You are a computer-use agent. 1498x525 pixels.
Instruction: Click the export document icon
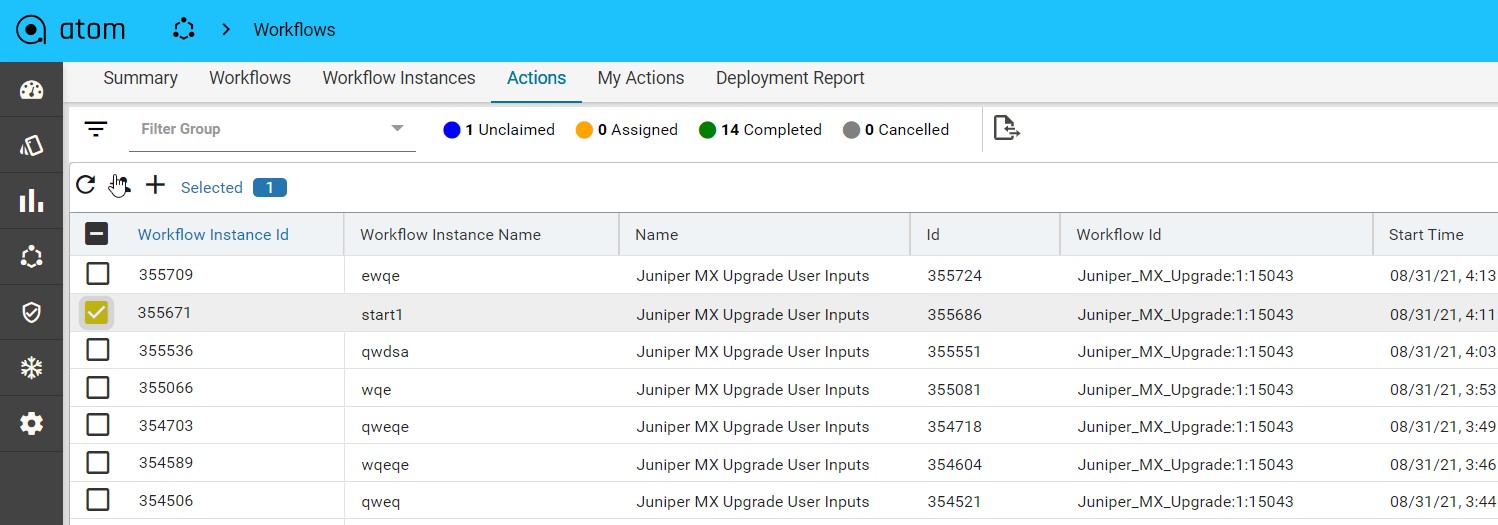[x=1006, y=128]
